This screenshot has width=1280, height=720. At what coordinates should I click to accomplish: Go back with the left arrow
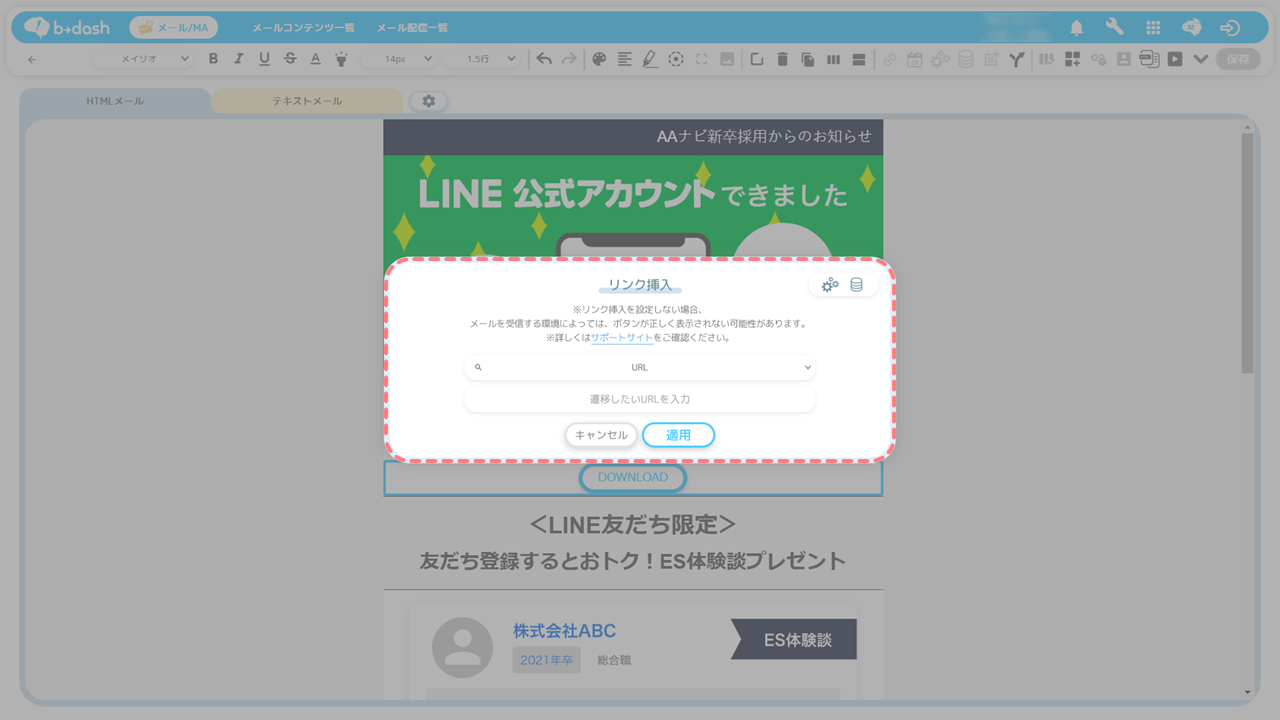[32, 59]
